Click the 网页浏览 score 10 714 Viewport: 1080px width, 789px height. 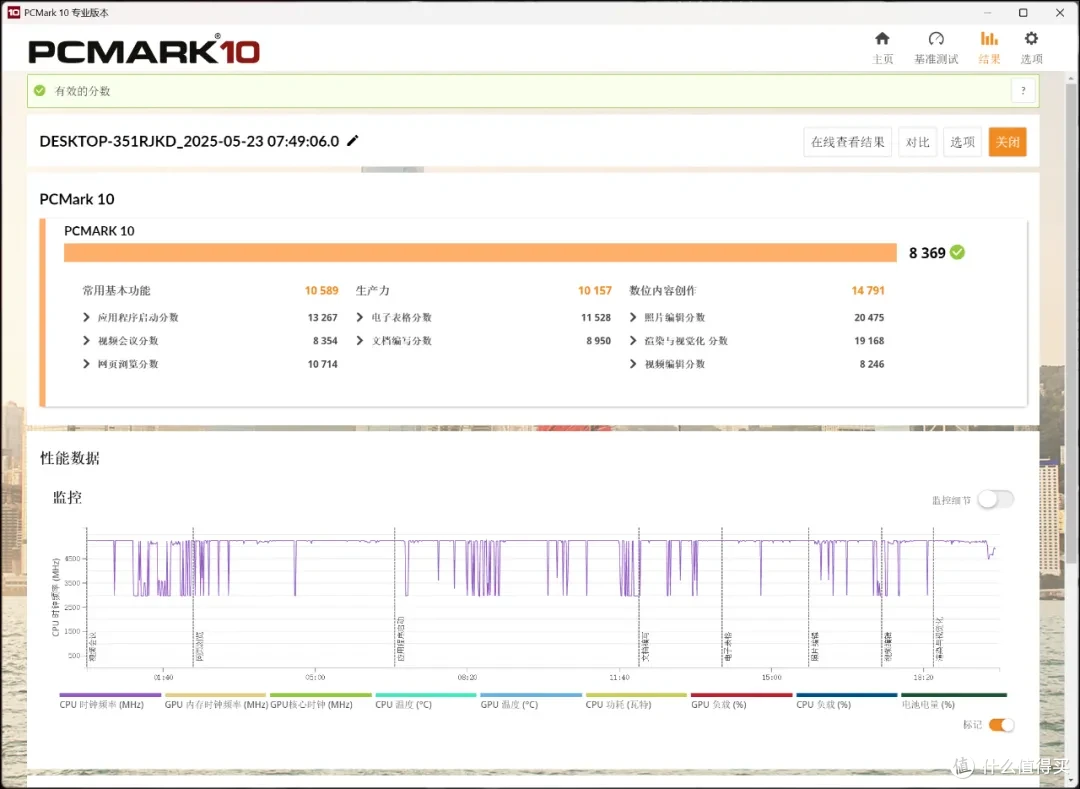coord(322,364)
